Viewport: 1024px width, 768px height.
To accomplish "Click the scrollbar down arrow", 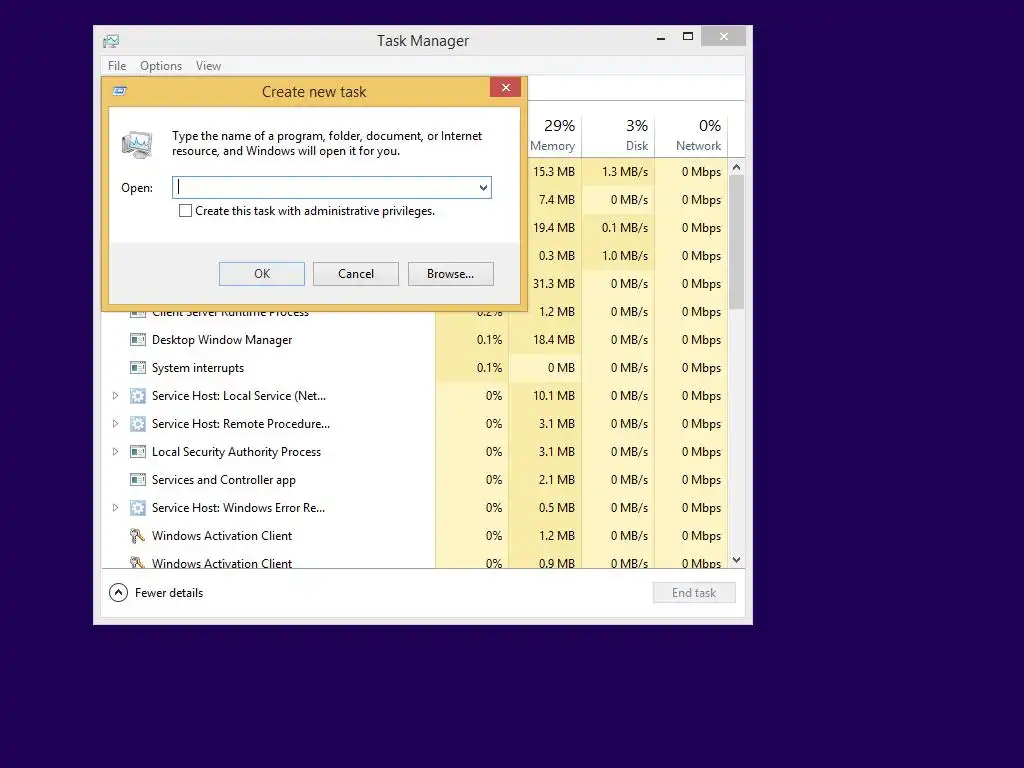I will [x=737, y=560].
